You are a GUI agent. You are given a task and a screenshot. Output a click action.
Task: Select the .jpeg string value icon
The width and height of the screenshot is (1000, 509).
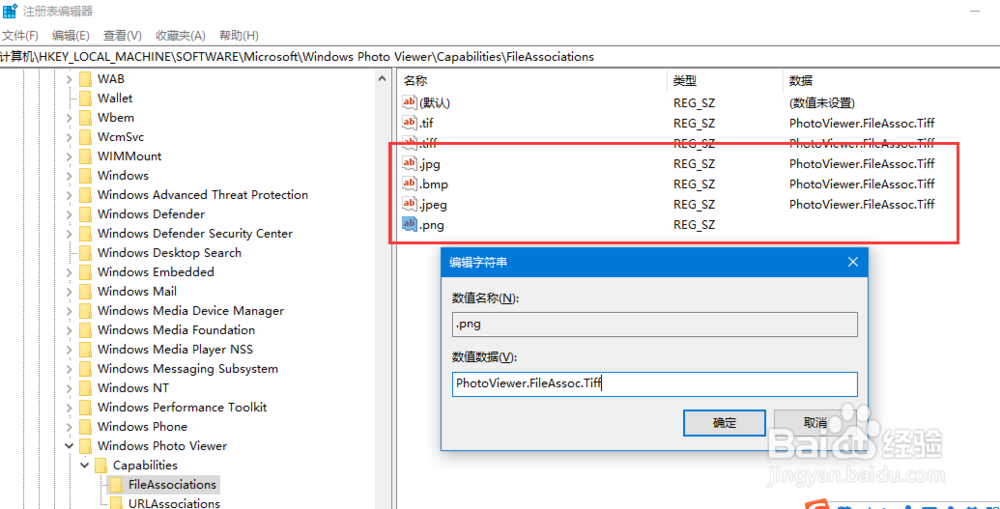409,205
